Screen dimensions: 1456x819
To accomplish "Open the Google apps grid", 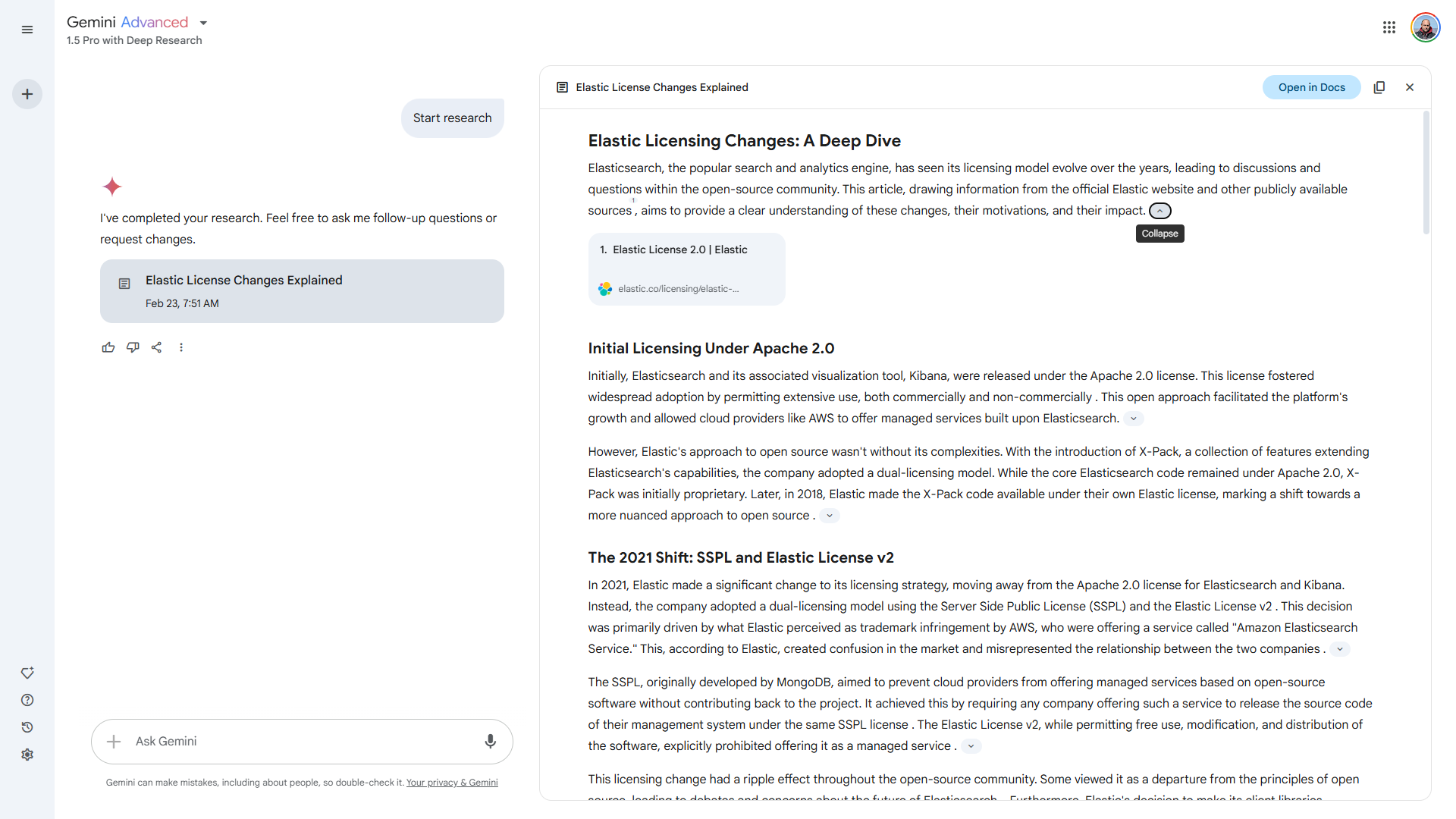I will pos(1389,27).
